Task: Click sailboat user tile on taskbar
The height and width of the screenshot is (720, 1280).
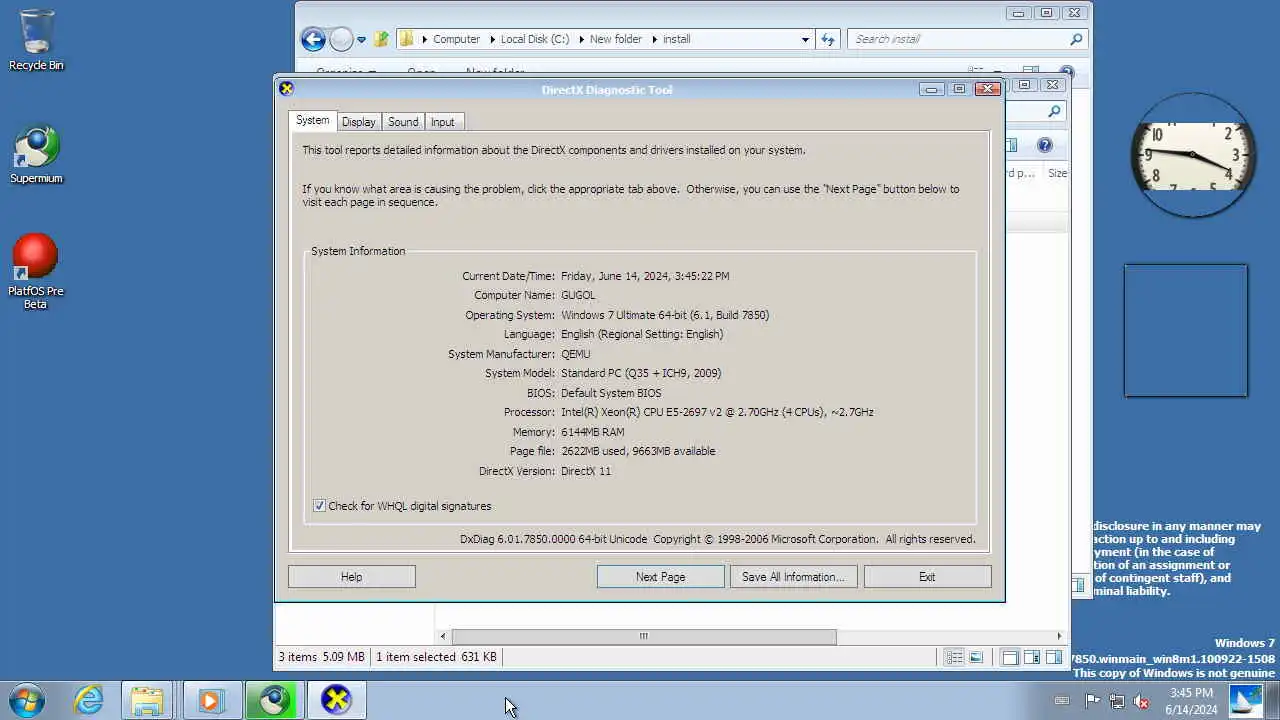Action: [x=1246, y=700]
